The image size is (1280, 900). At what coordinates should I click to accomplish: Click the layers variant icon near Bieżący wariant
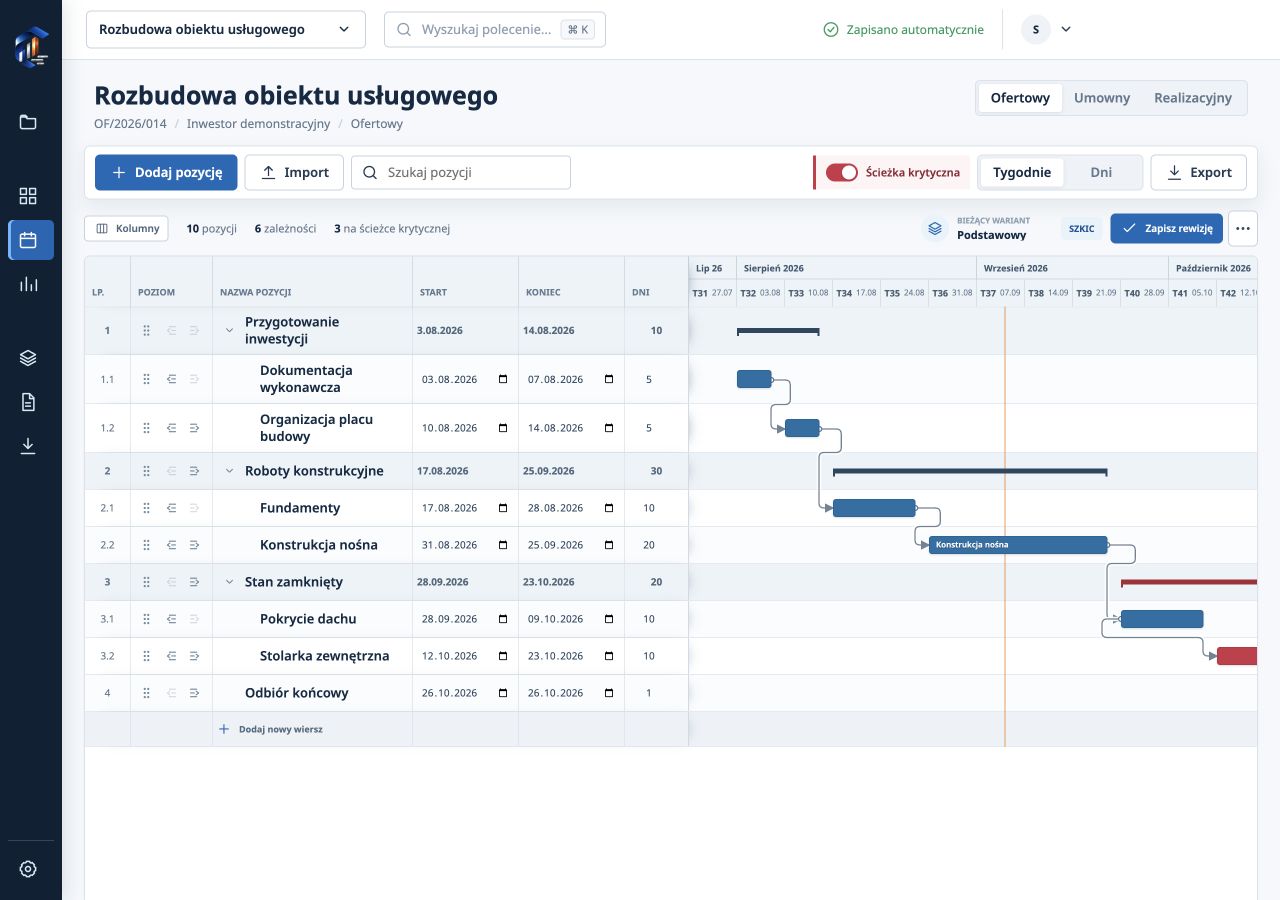(x=935, y=228)
